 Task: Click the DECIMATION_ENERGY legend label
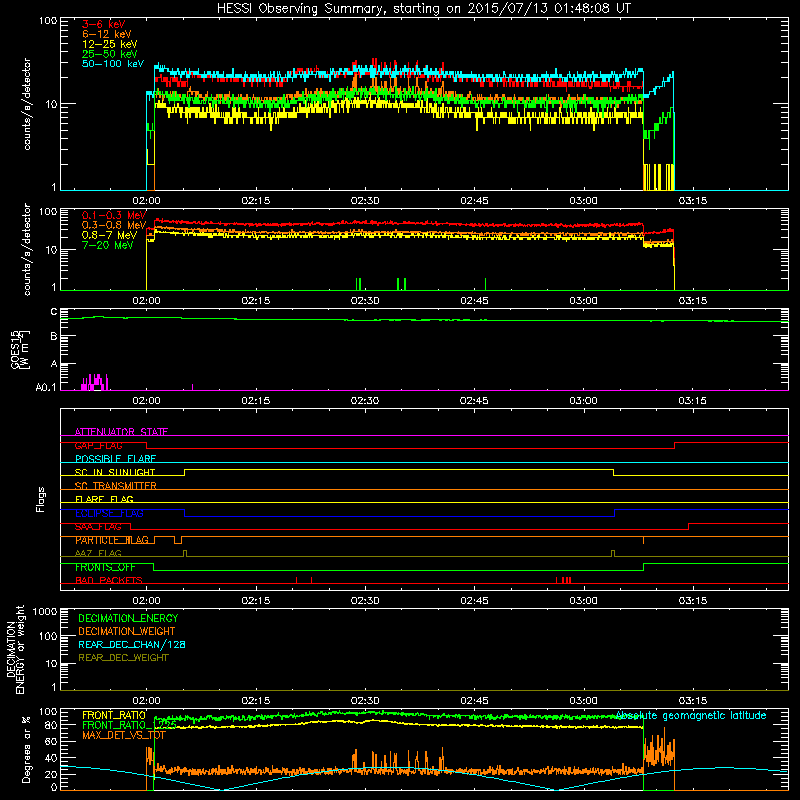128,618
